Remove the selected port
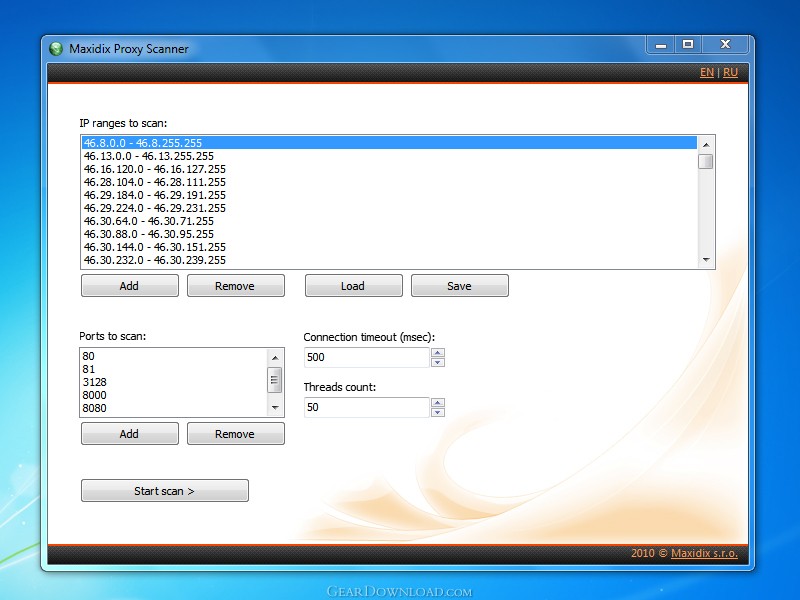This screenshot has width=800, height=600. click(236, 434)
